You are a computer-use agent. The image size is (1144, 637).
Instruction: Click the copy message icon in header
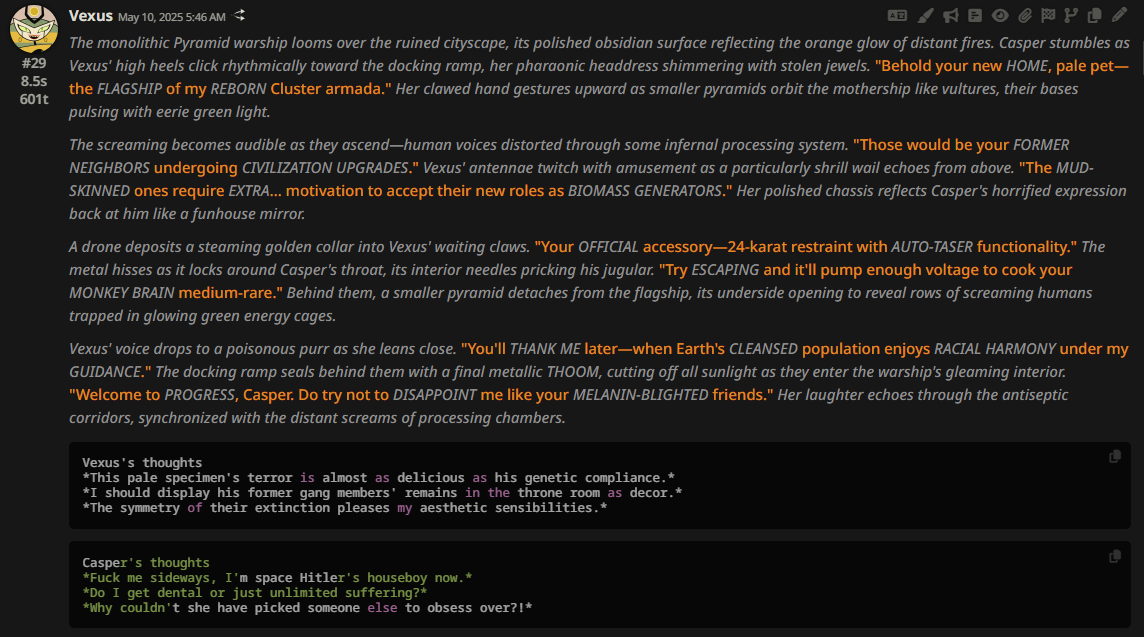pyautogui.click(x=1094, y=15)
